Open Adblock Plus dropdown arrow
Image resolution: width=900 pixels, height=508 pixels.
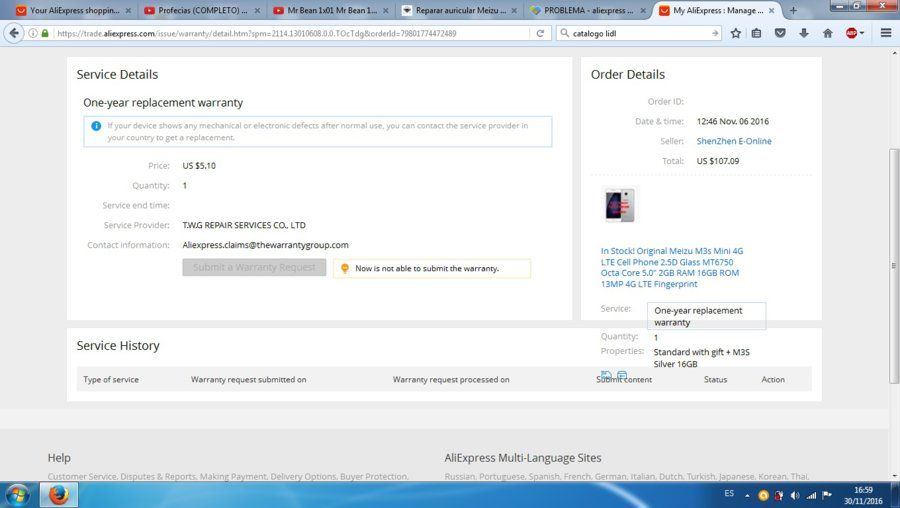[862, 33]
